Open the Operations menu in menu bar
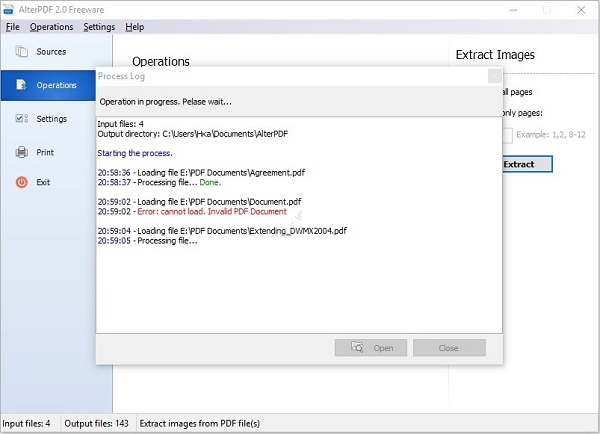This screenshot has height=434, width=600. (51, 27)
